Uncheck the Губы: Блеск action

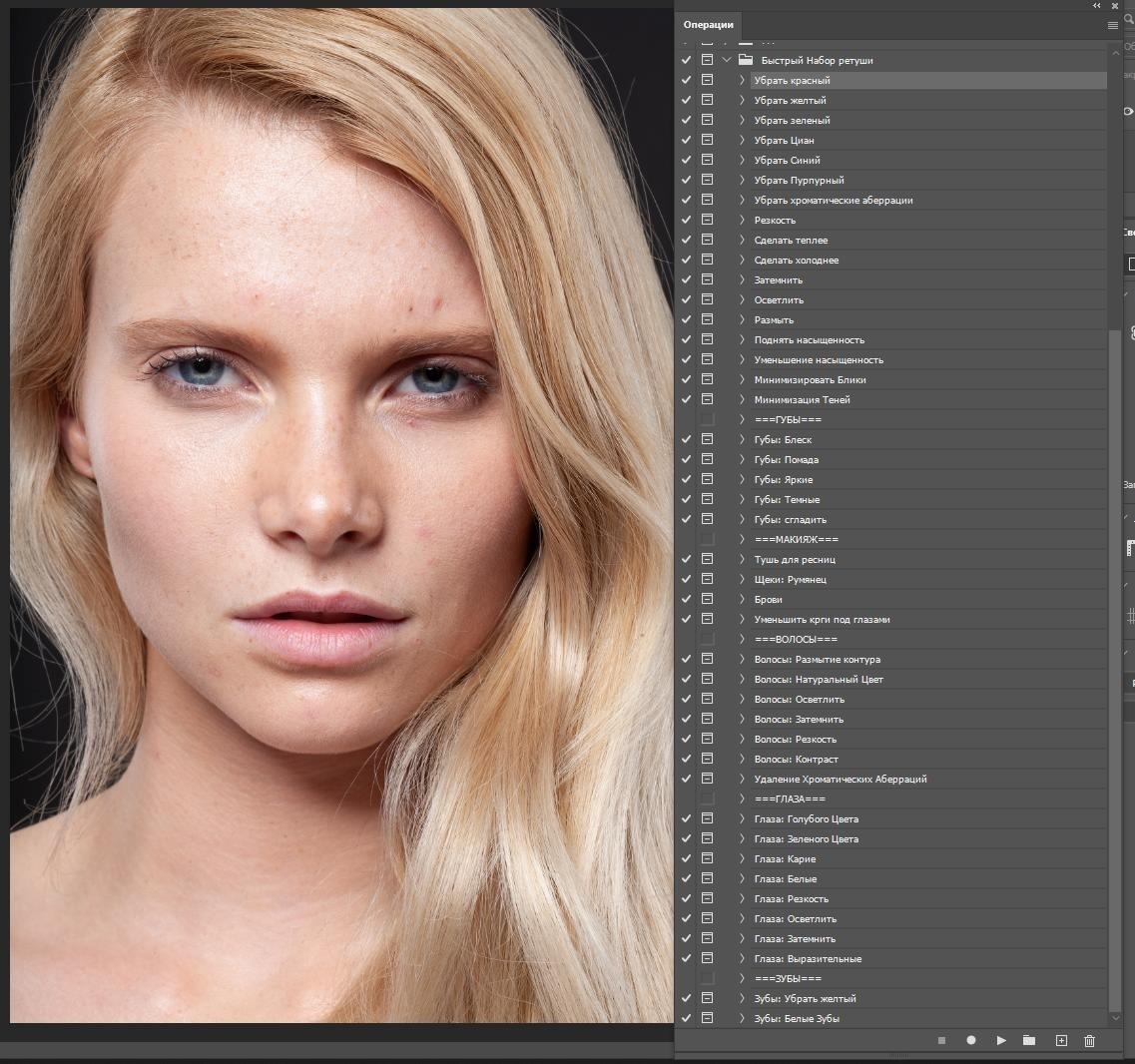[686, 439]
